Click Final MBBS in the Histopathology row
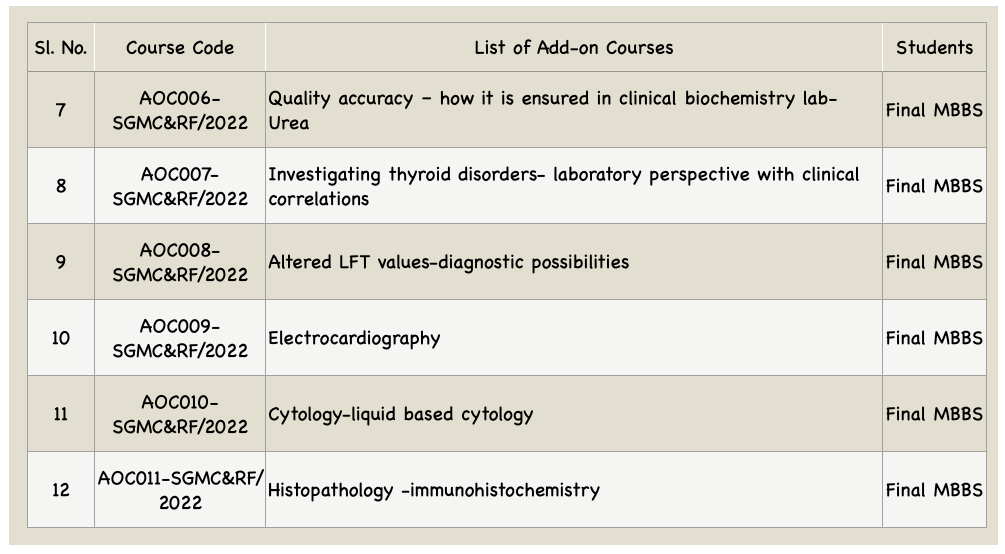 934,490
